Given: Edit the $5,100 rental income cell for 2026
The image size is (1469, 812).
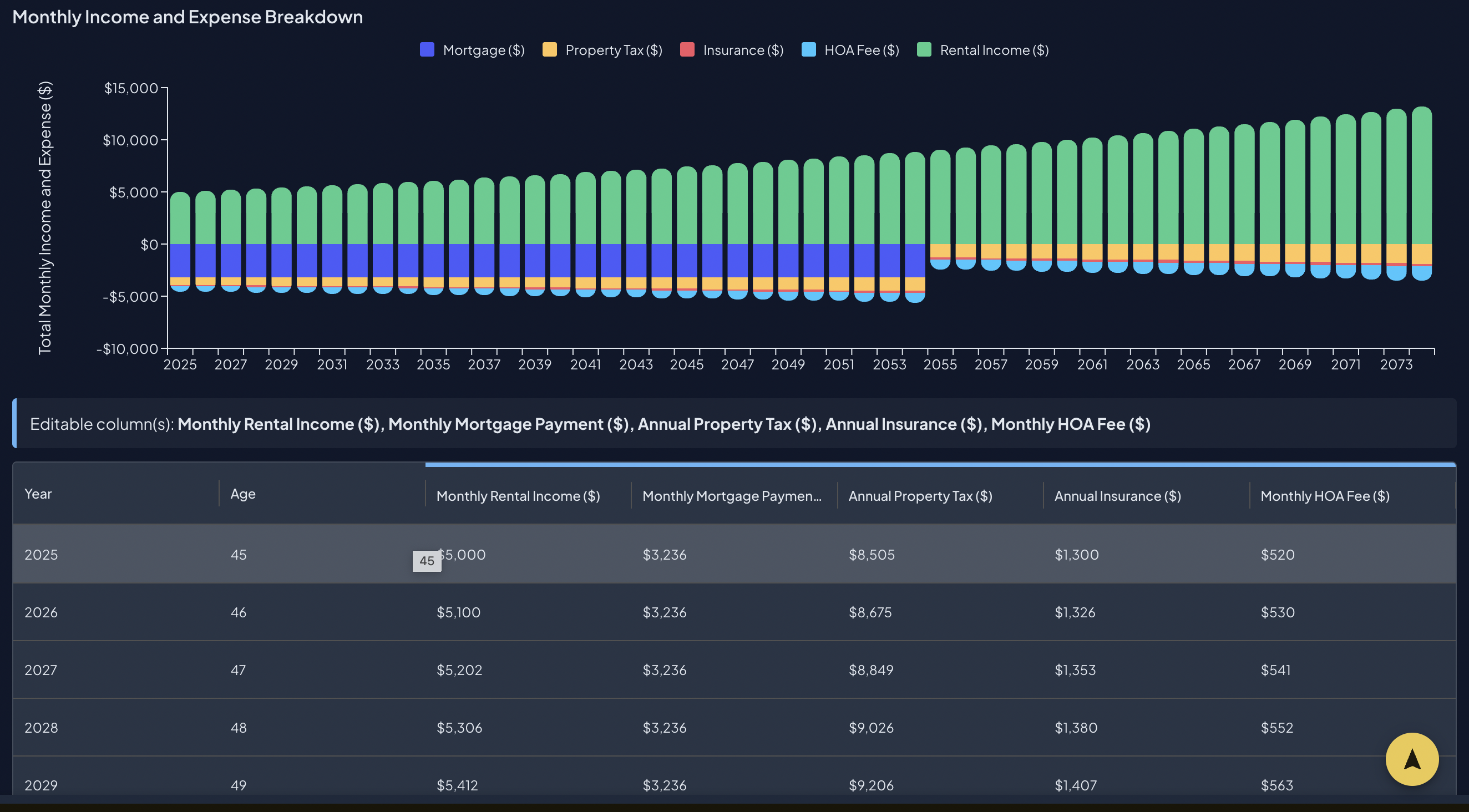Looking at the screenshot, I should [x=458, y=612].
